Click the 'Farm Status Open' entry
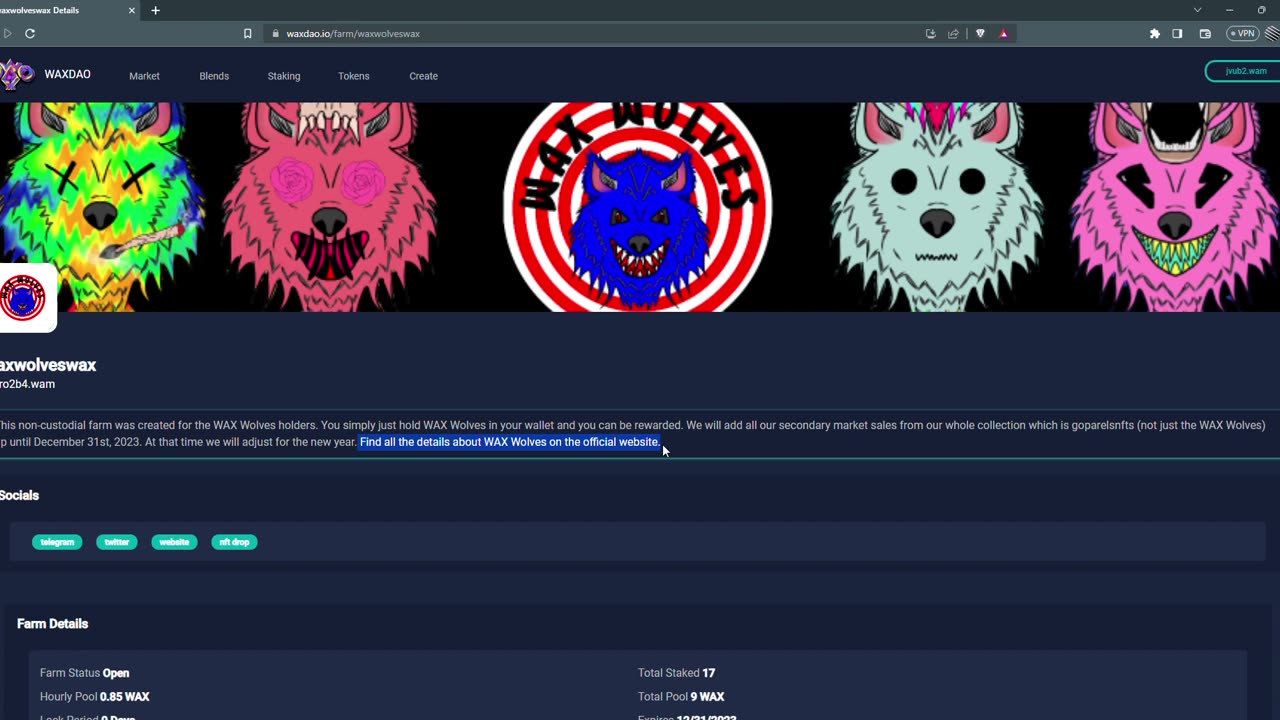Image resolution: width=1280 pixels, height=720 pixels. pyautogui.click(x=85, y=673)
